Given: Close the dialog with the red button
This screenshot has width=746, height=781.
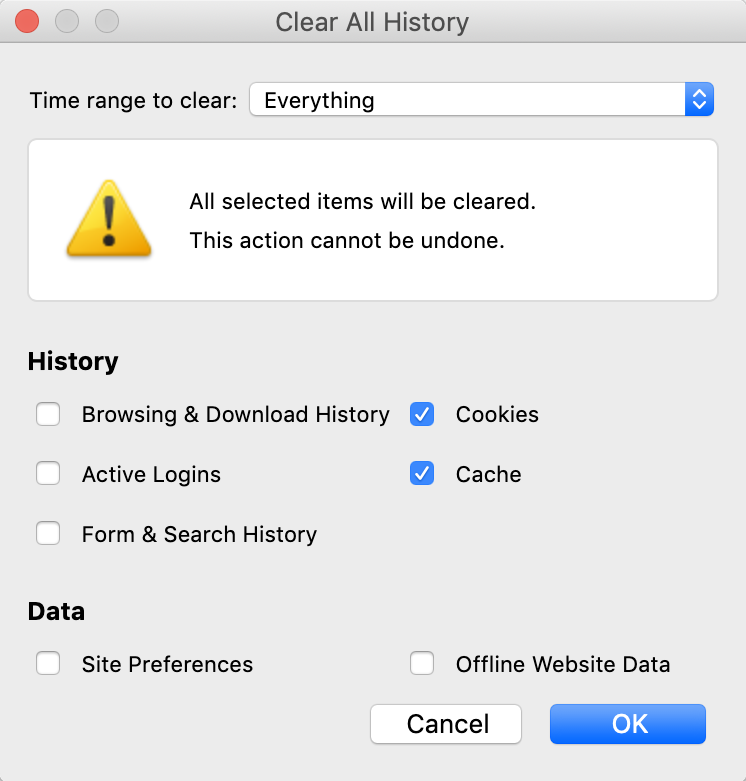Looking at the screenshot, I should pyautogui.click(x=27, y=21).
